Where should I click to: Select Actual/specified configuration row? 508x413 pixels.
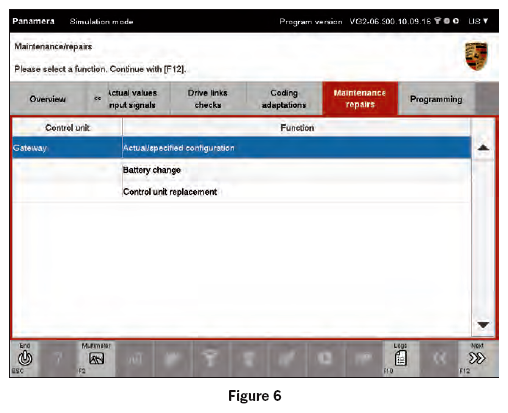point(242,148)
